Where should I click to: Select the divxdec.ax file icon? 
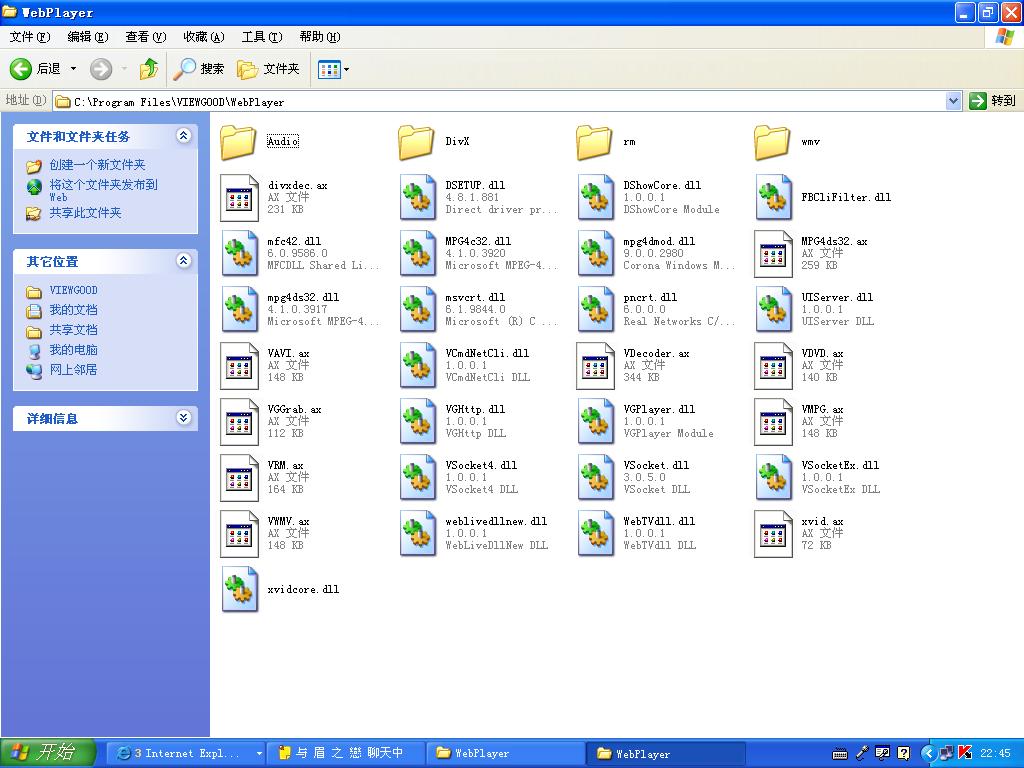point(239,197)
